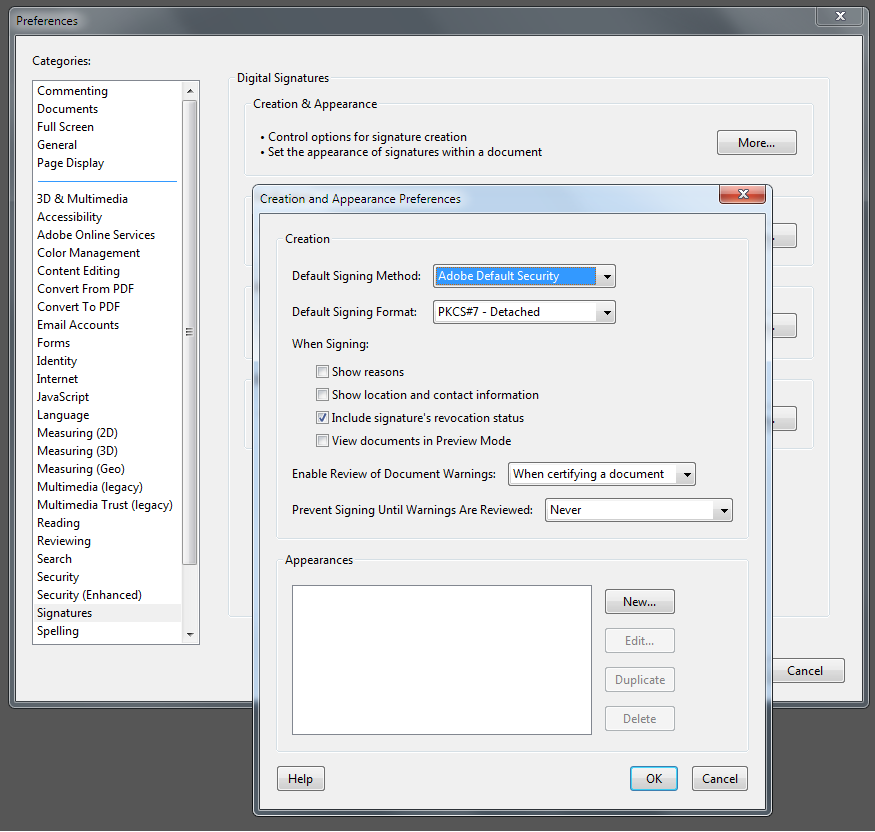Click the Categories list scroll up arrow

(190, 90)
